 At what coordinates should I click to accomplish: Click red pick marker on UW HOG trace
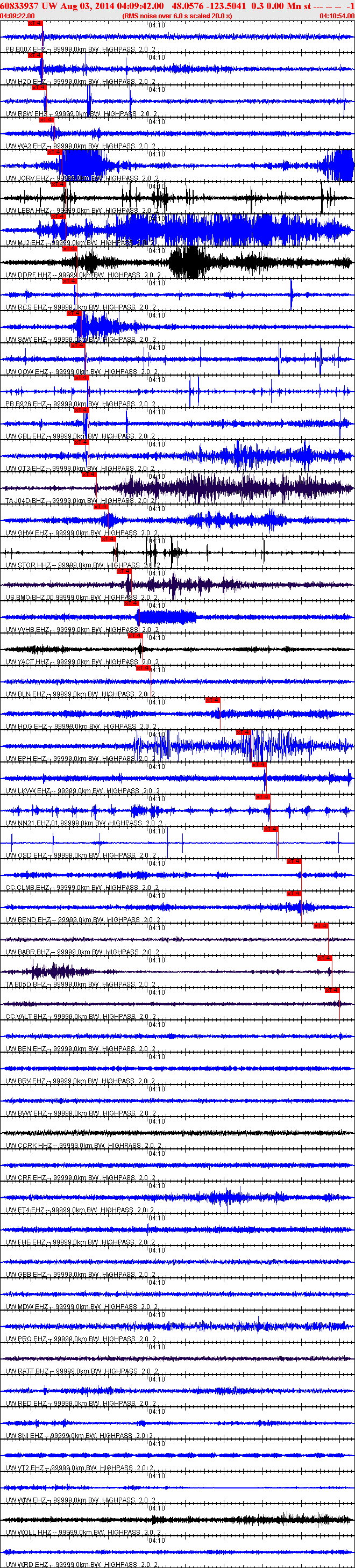pos(212,701)
